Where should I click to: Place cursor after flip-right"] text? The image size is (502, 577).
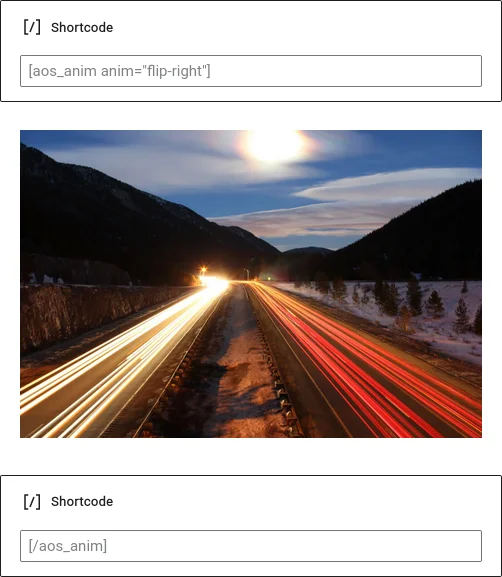[x=211, y=71]
